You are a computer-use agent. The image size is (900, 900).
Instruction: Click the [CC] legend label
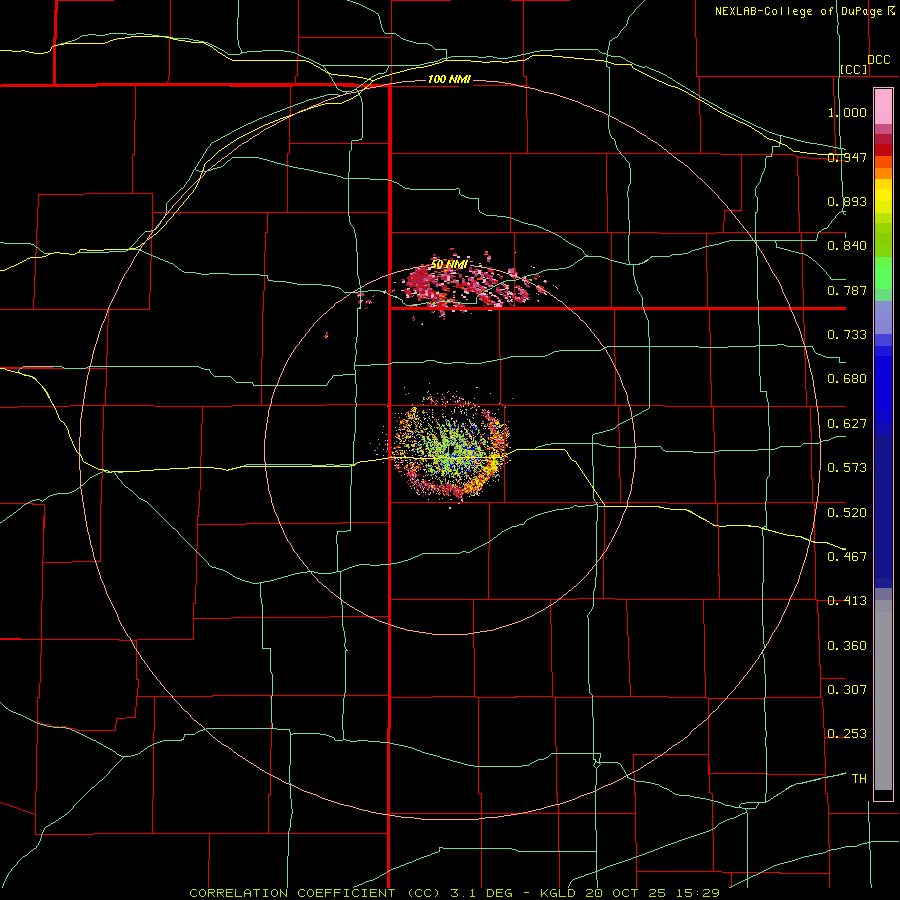pyautogui.click(x=854, y=69)
